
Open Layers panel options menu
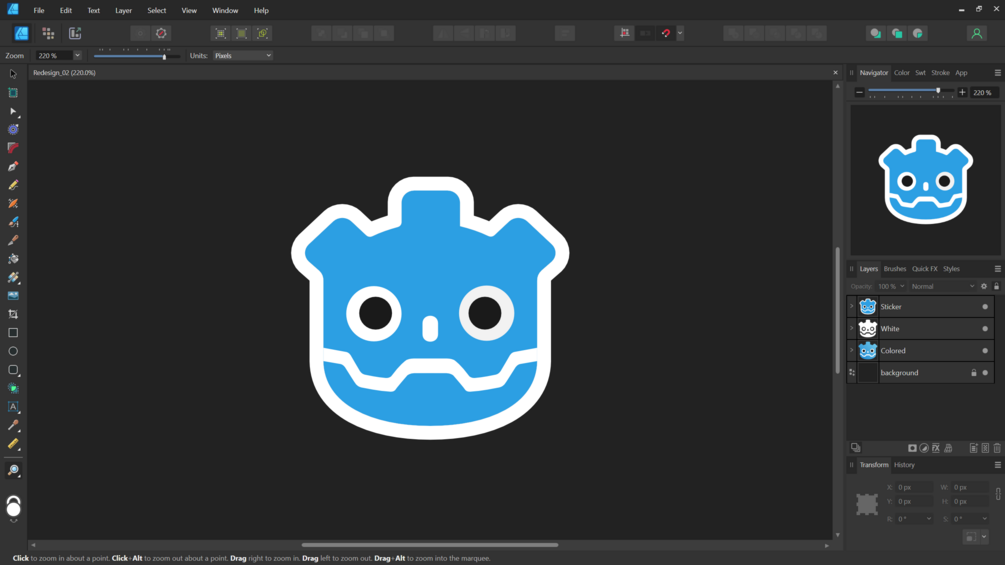point(997,269)
